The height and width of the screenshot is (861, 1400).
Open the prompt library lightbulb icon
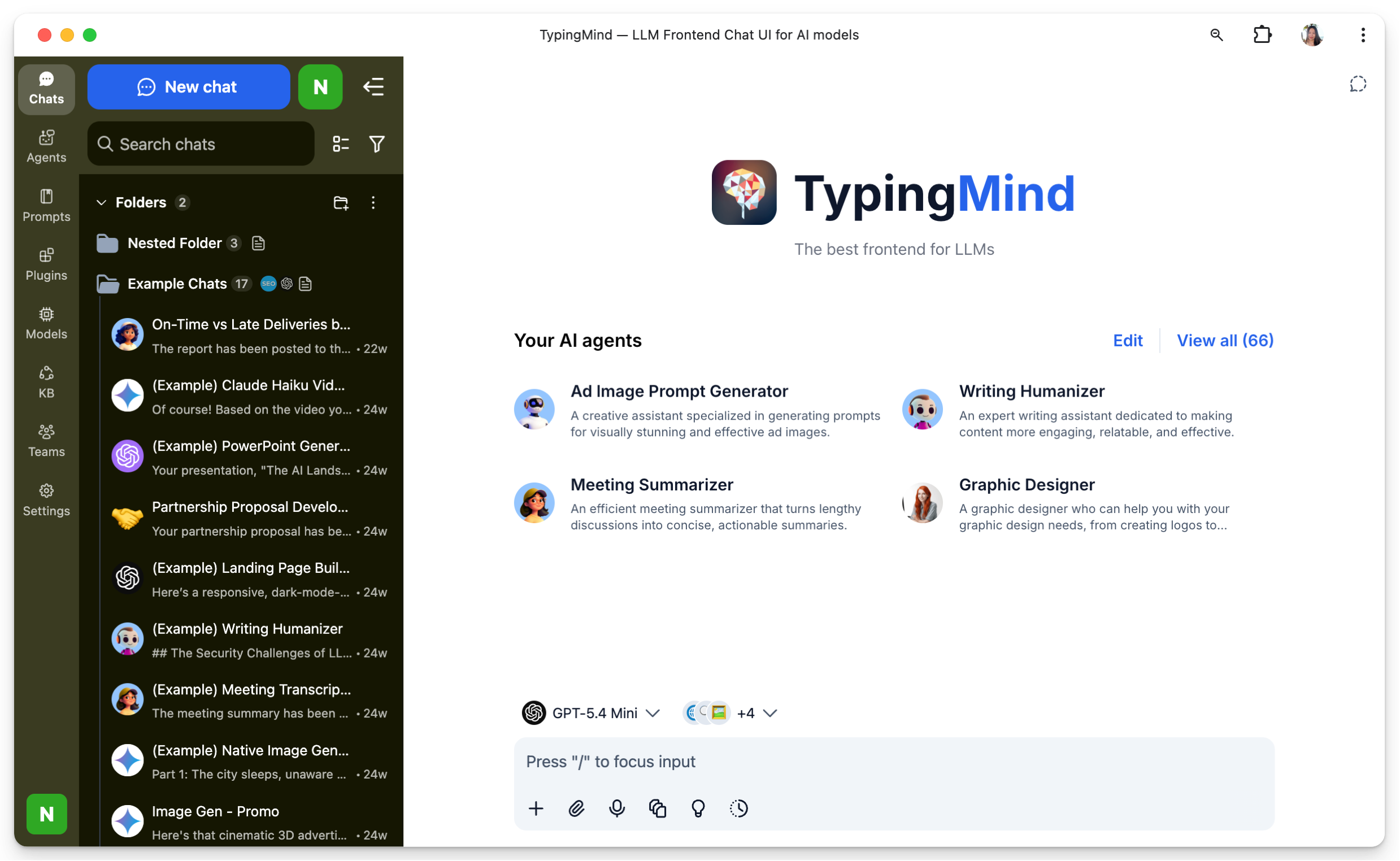click(698, 808)
